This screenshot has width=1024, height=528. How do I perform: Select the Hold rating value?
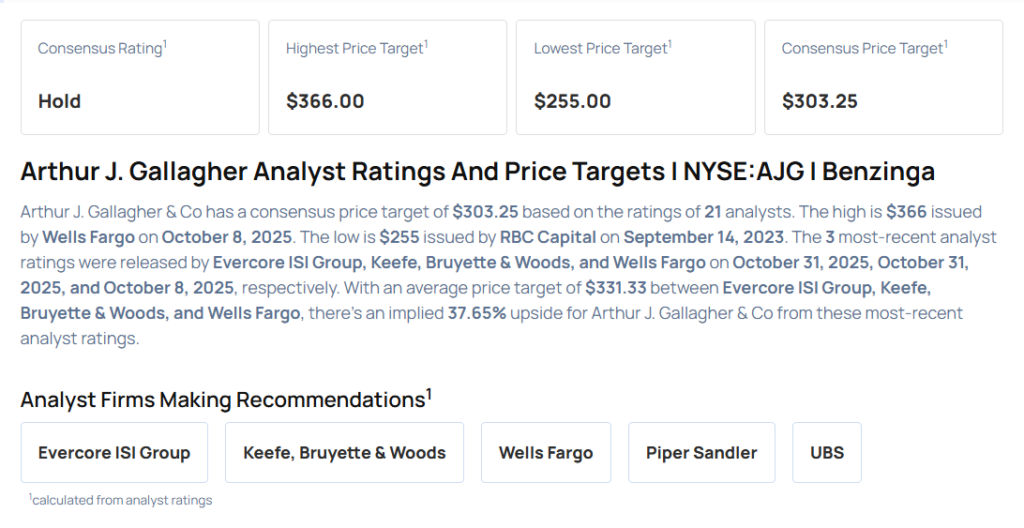(59, 101)
